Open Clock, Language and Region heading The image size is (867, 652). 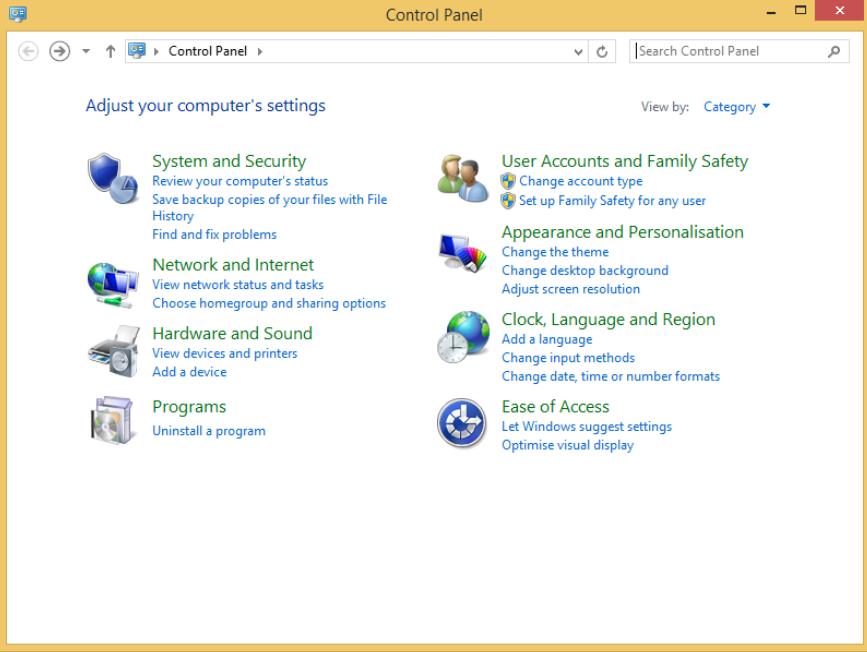point(608,320)
